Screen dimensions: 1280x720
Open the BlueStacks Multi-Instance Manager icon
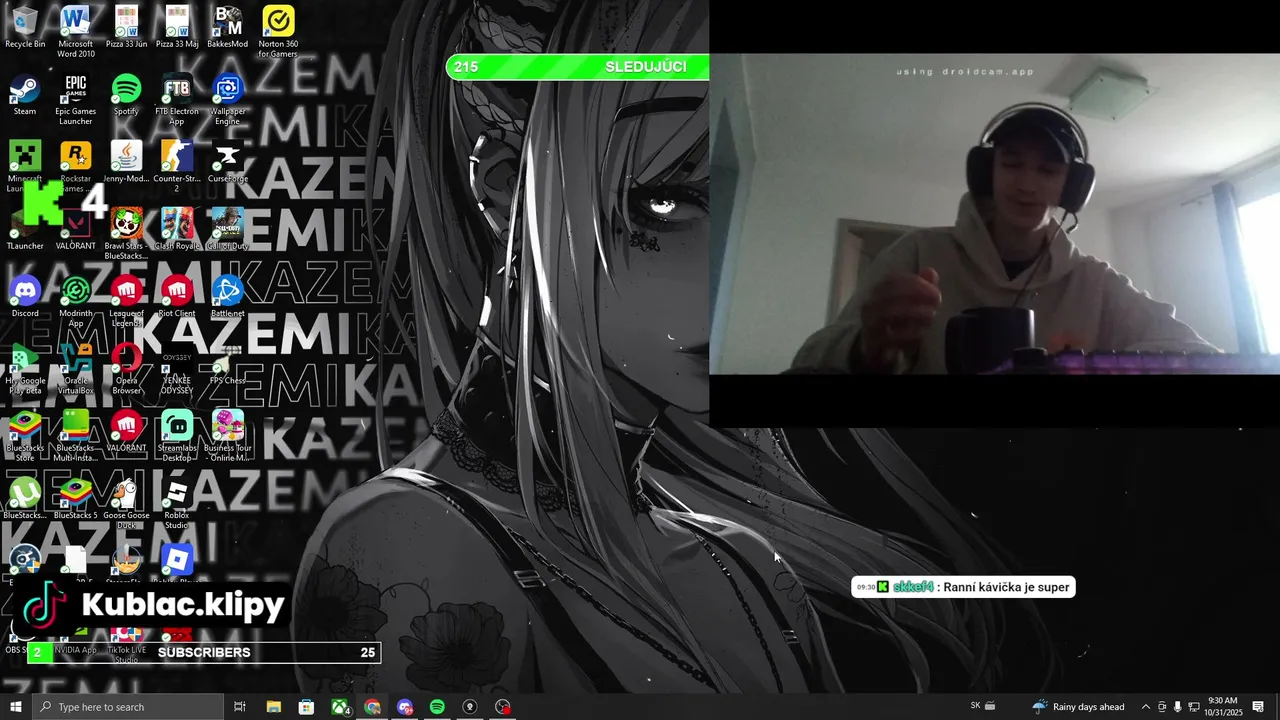[x=76, y=435]
